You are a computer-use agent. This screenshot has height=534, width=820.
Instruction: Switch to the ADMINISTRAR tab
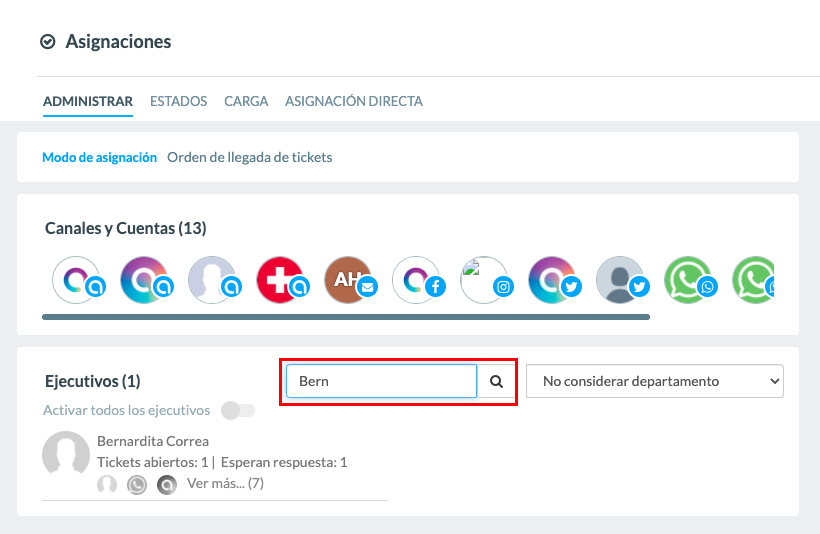click(88, 101)
